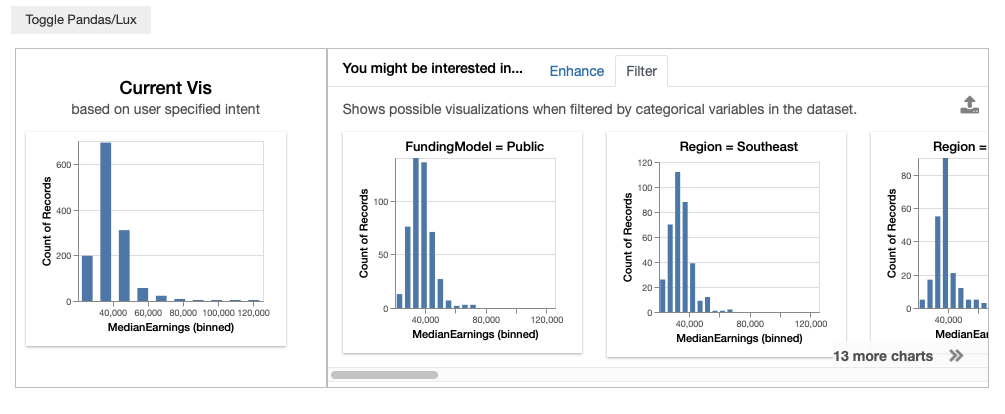Screen dimensions: 1005x414
Task: Click the tallest bar in Region = Southeast chart
Action: [677, 241]
